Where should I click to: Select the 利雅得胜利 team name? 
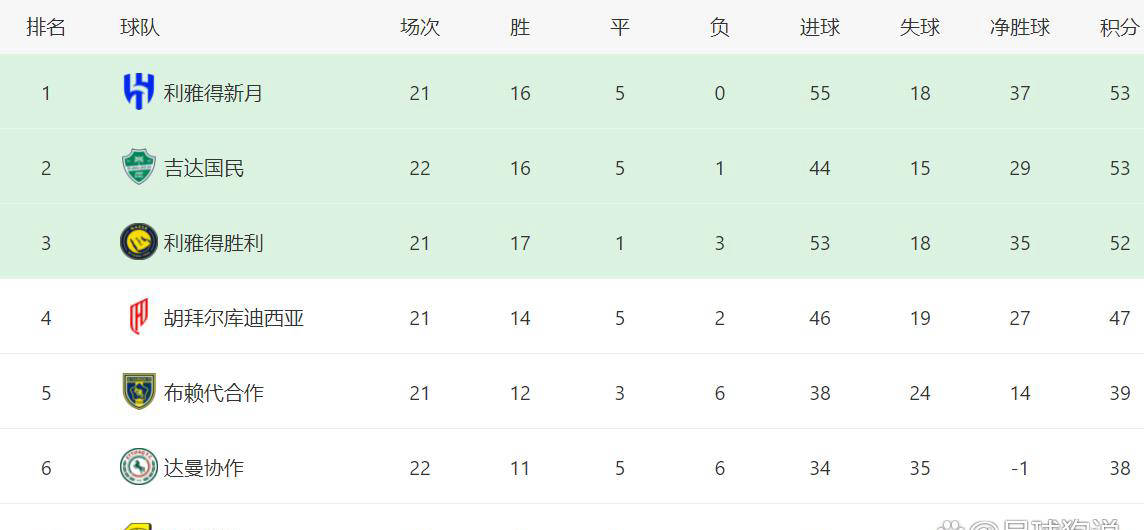click(x=213, y=243)
